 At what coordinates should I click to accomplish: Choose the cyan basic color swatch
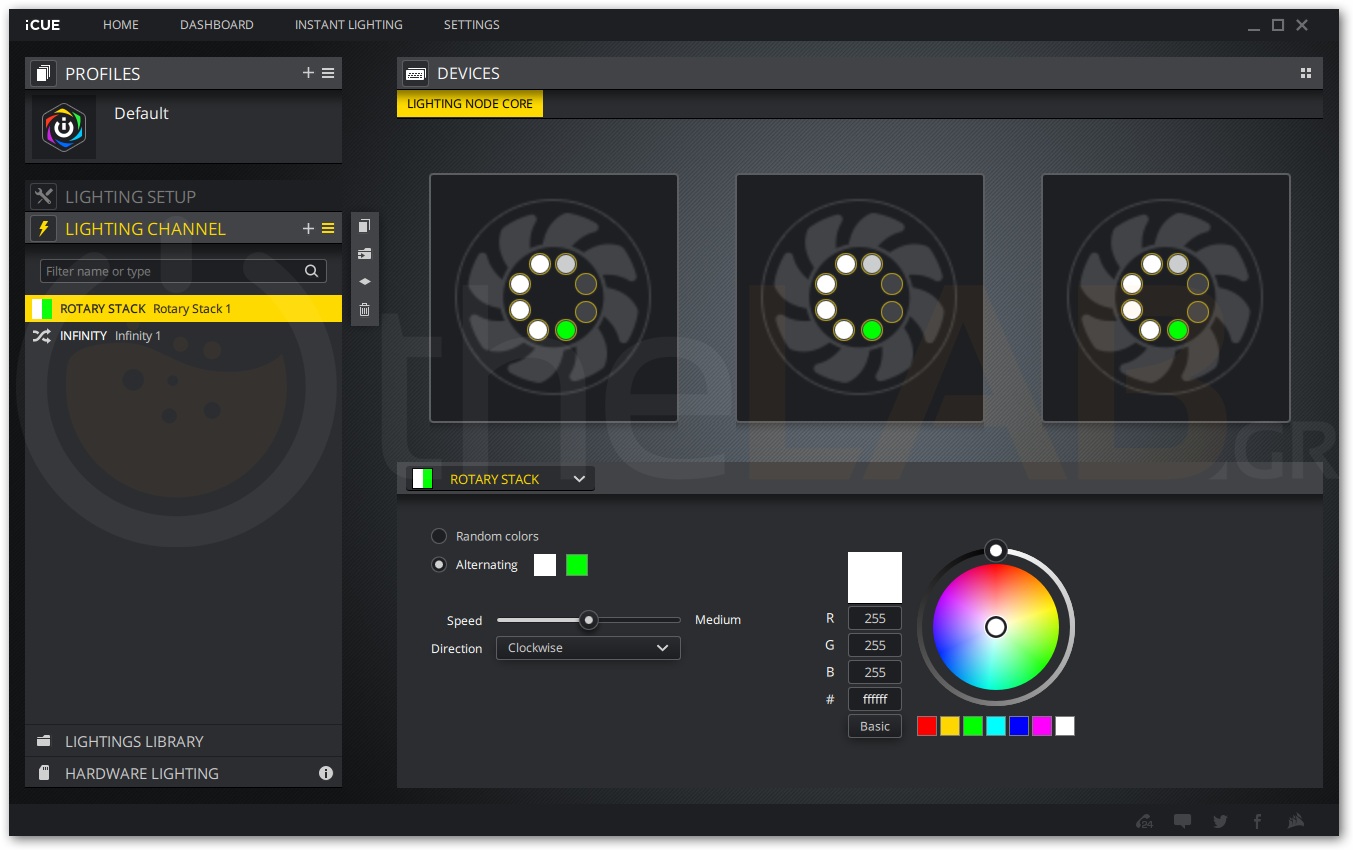coord(996,726)
